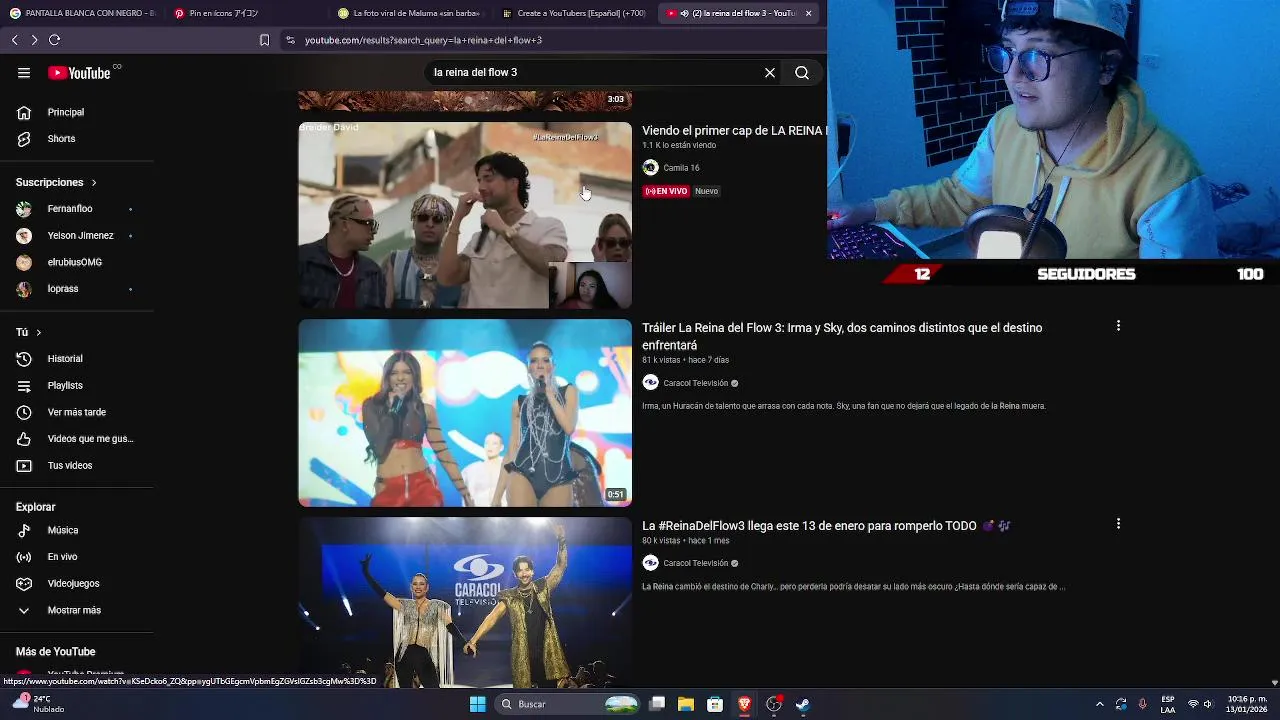Switch to Pin en icons tab

246,13
